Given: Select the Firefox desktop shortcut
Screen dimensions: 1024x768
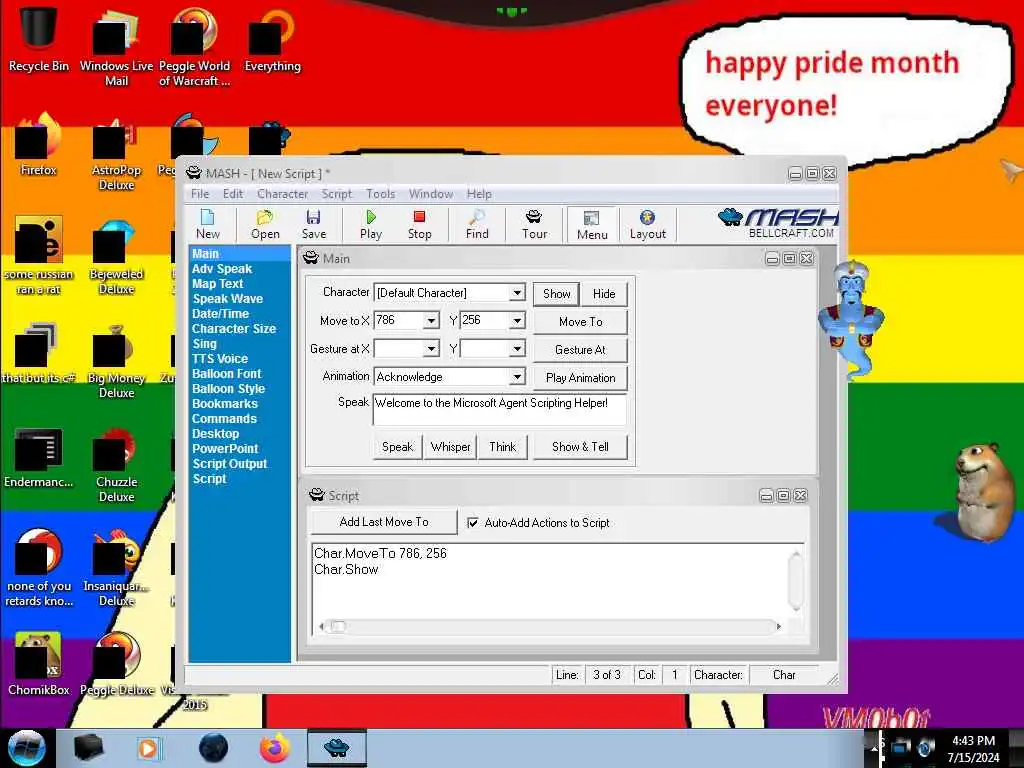Looking at the screenshot, I should click(39, 145).
